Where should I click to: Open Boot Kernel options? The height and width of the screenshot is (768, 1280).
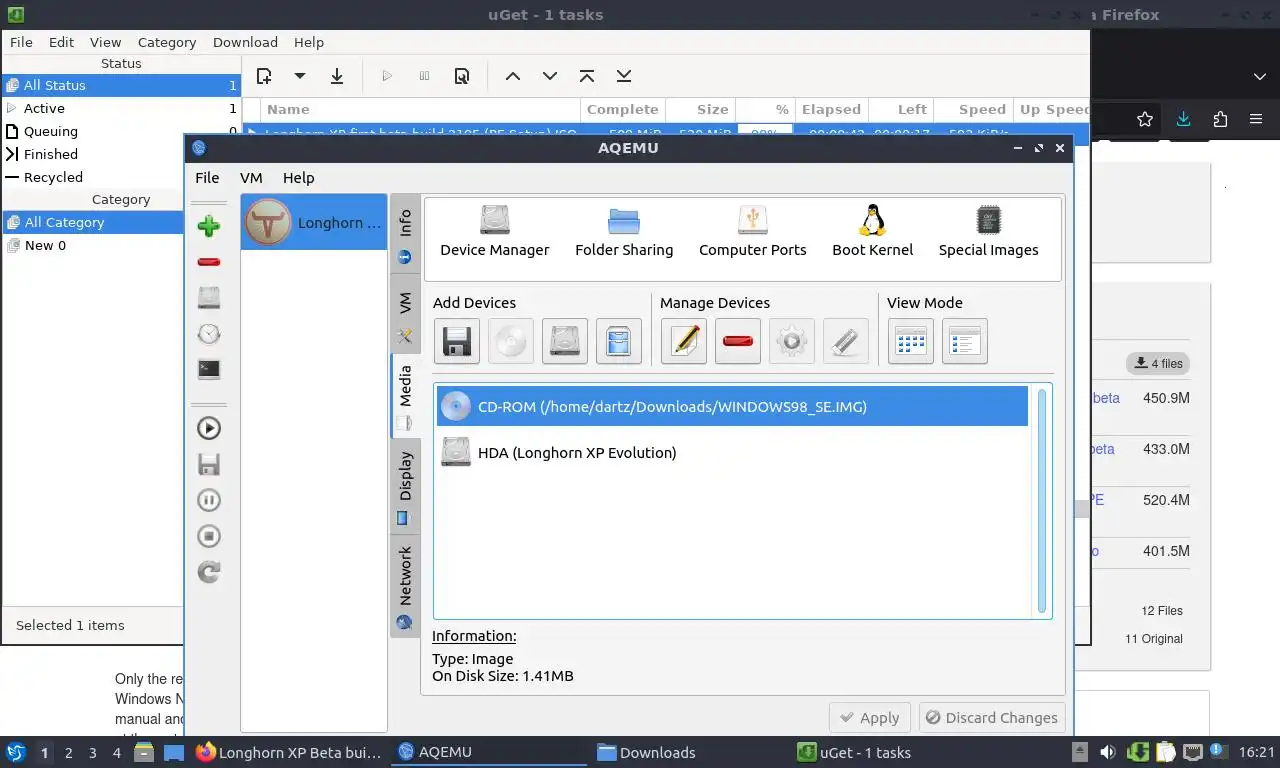pos(873,232)
